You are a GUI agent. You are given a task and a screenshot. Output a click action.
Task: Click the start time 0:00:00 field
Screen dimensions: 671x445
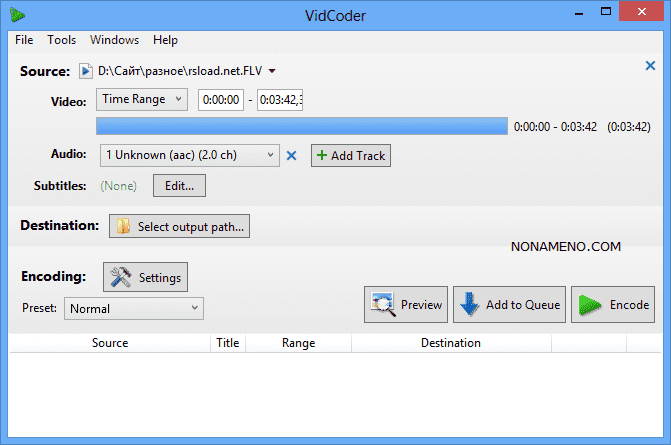coord(220,100)
